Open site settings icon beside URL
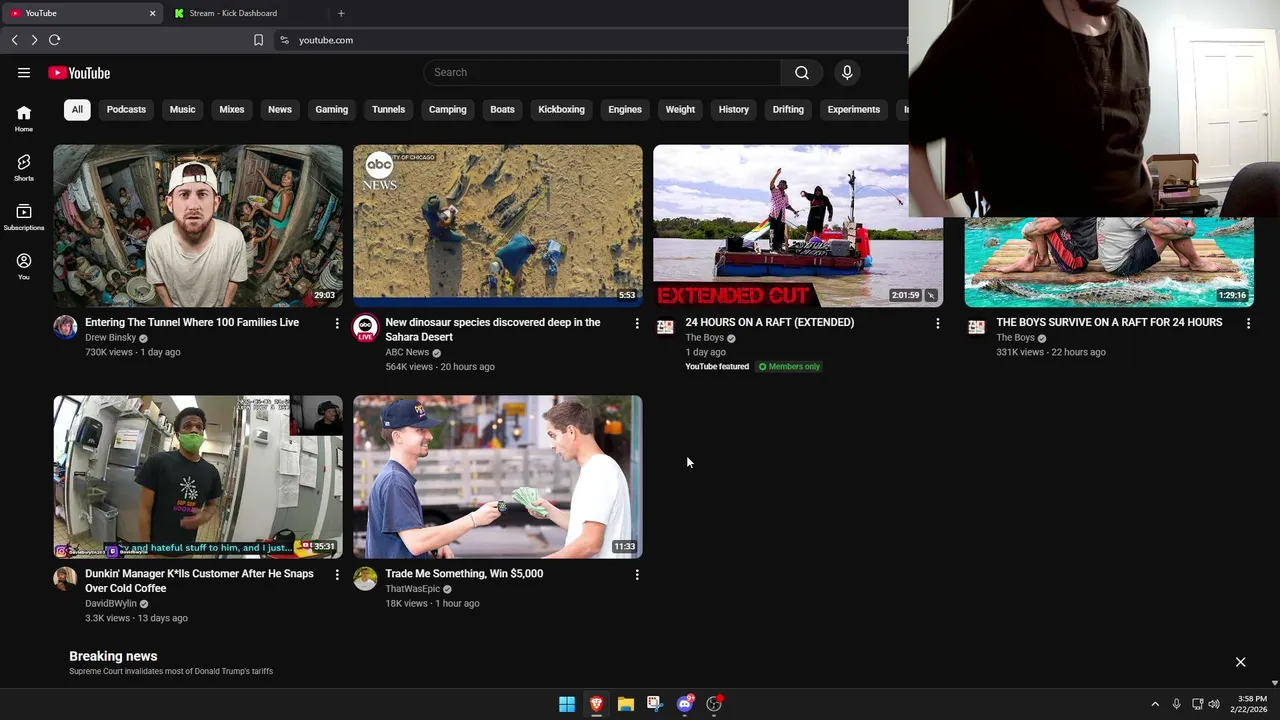This screenshot has height=720, width=1280. (x=284, y=40)
